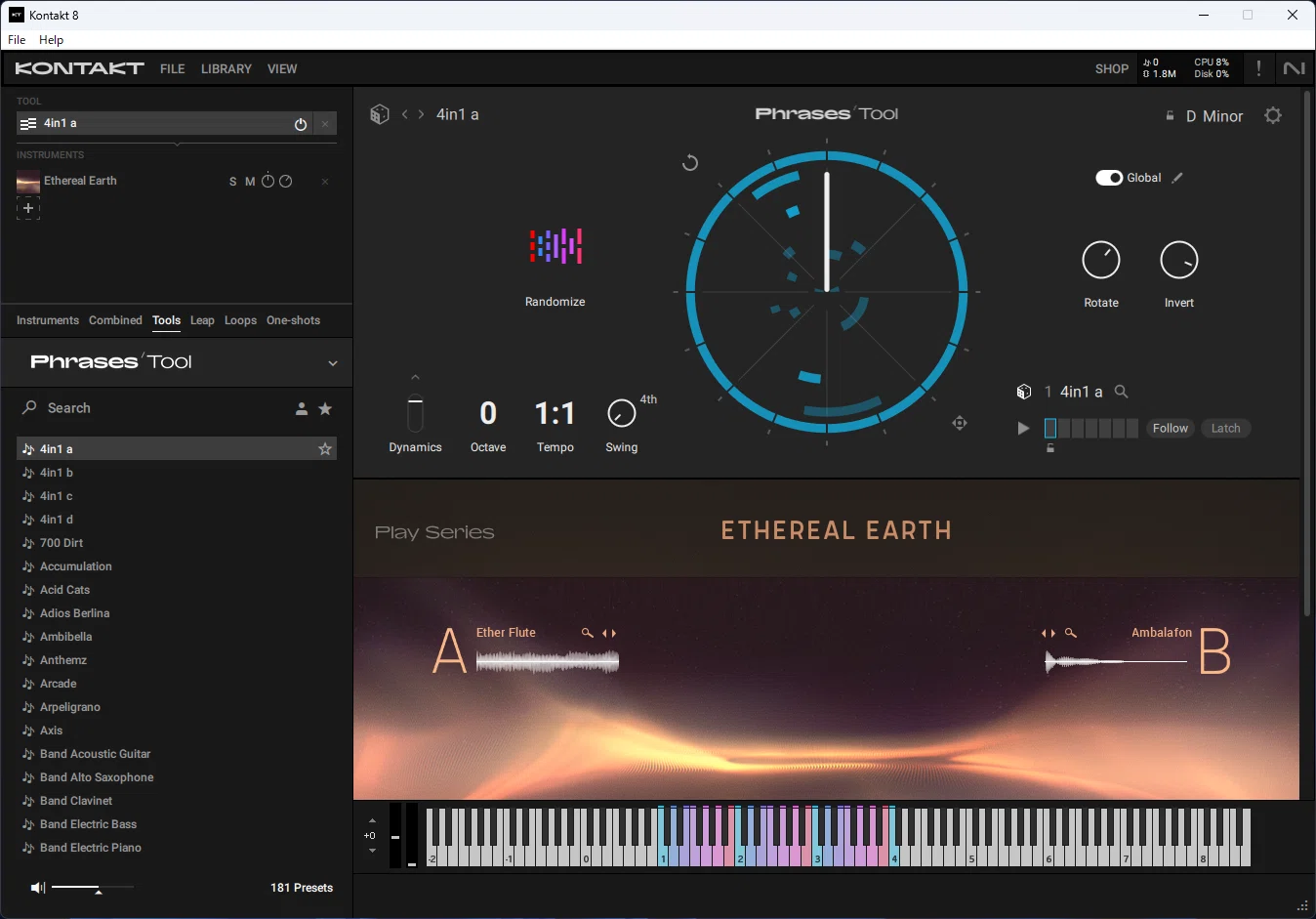This screenshot has width=1316, height=919.
Task: Open the Phrases Tool settings gear
Action: point(1273,115)
